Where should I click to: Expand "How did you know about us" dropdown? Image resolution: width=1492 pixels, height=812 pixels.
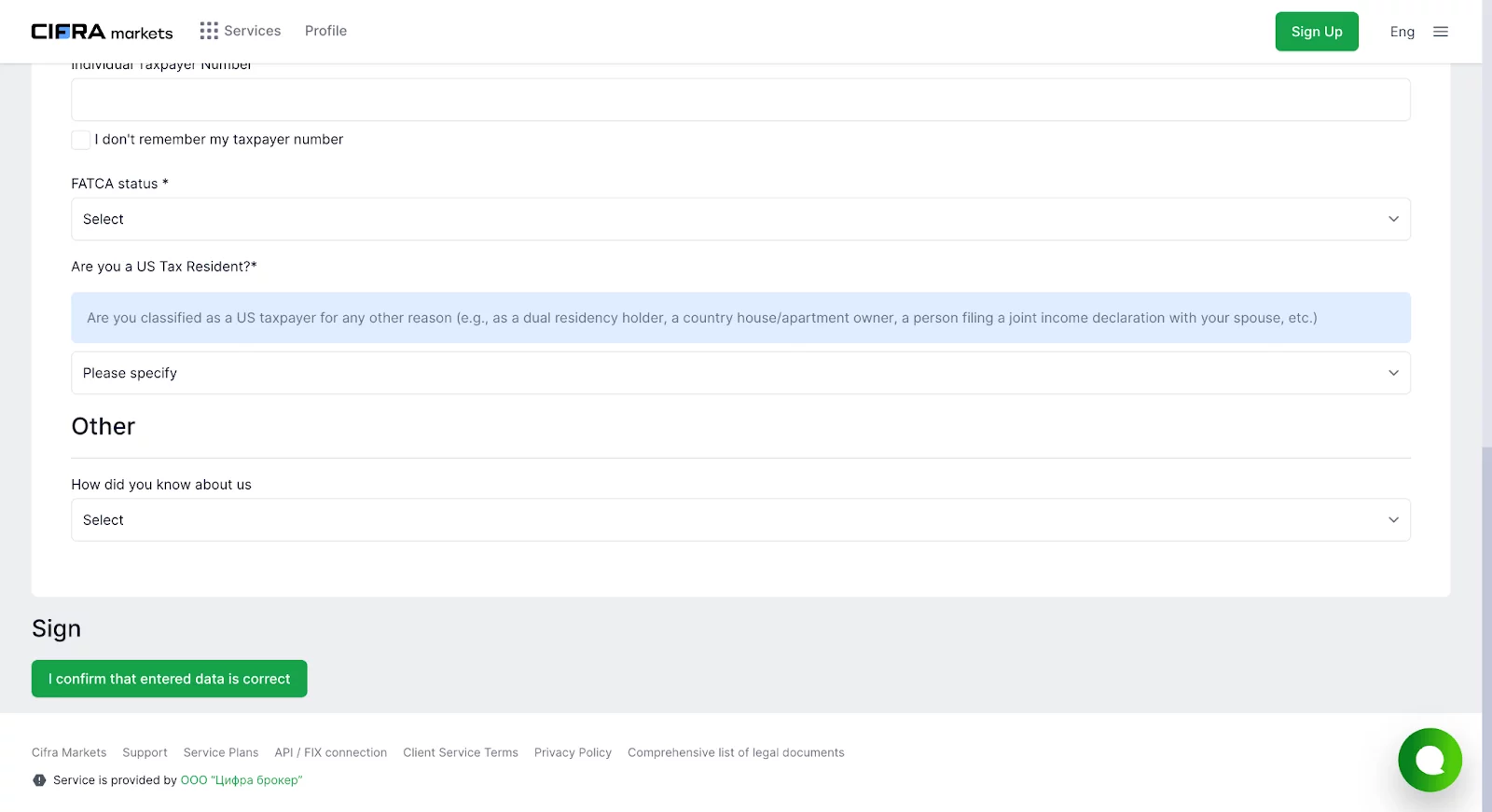point(740,520)
